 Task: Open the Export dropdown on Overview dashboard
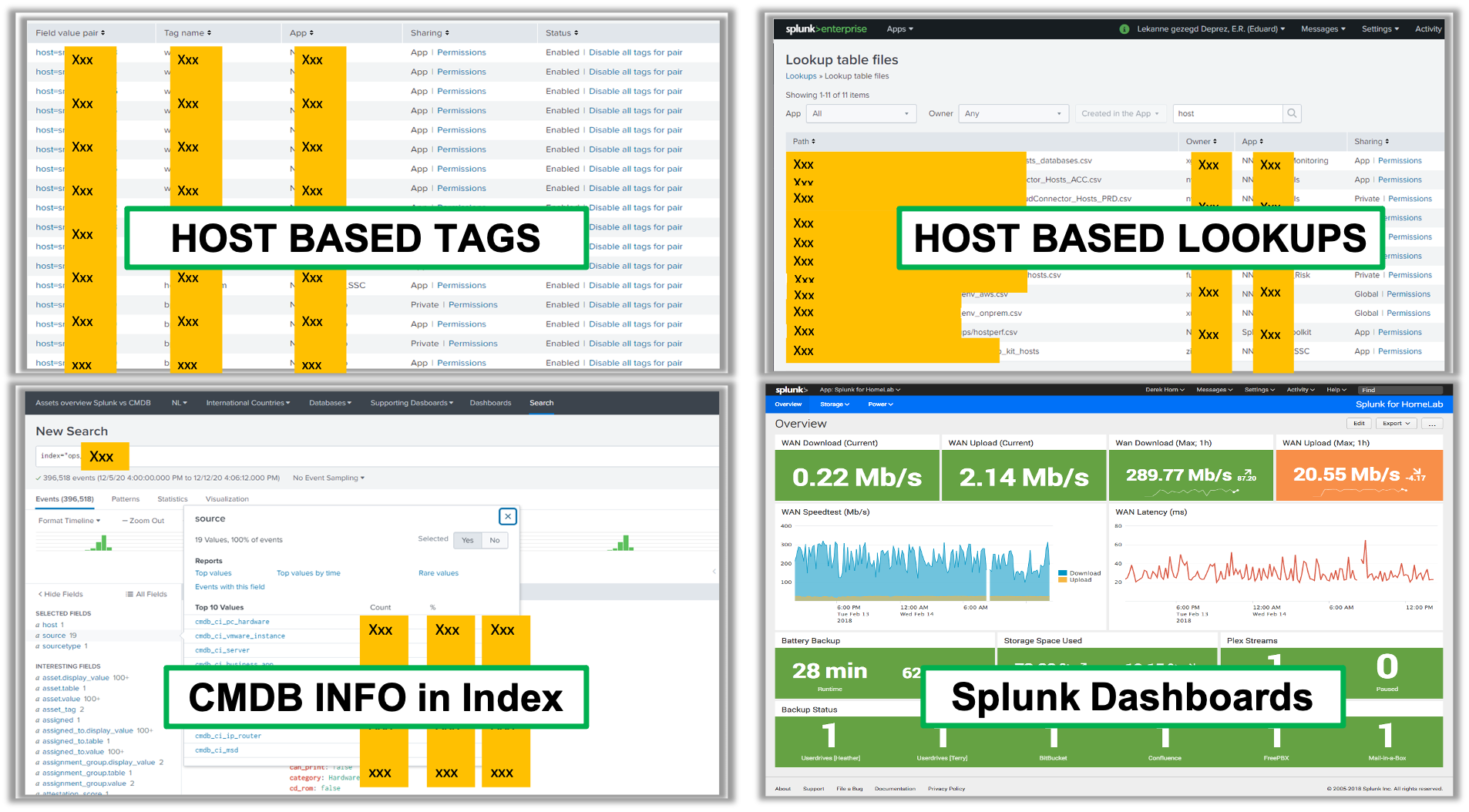1396,424
